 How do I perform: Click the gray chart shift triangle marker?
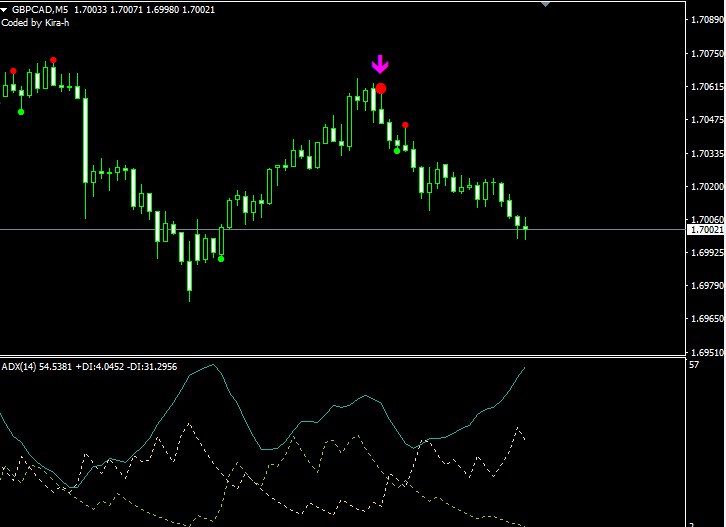point(545,4)
